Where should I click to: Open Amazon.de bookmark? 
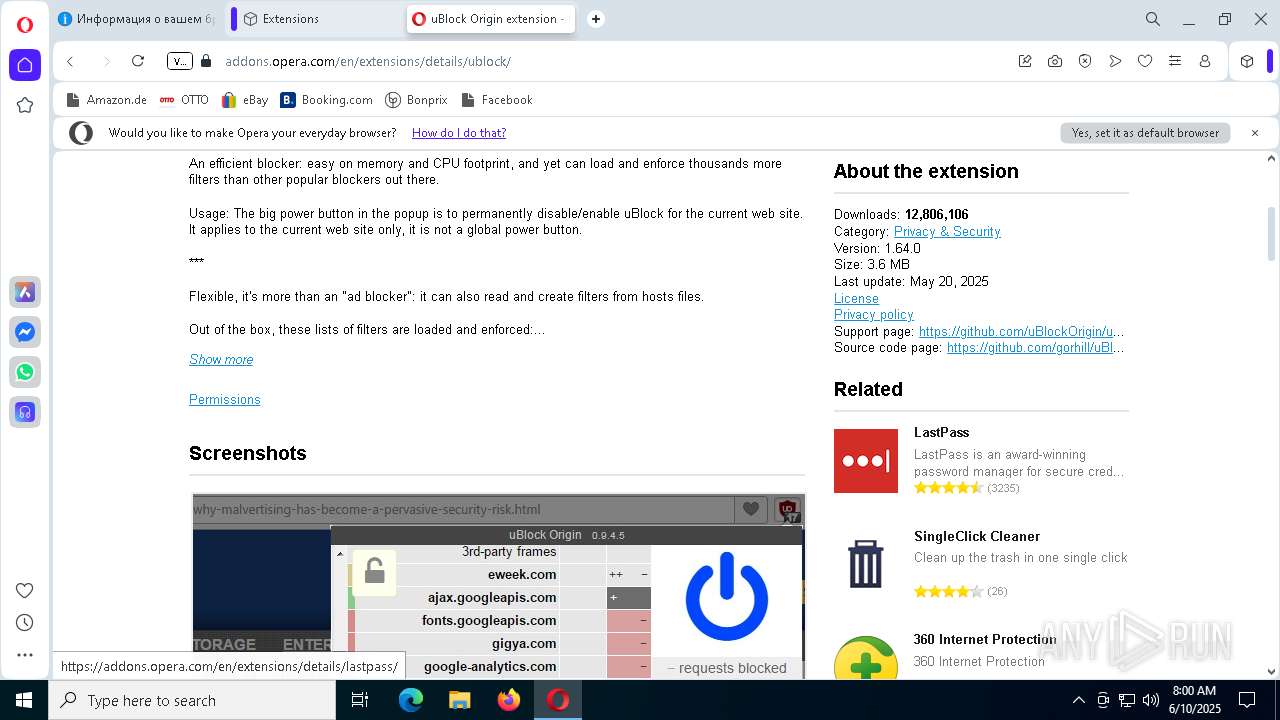[x=106, y=100]
